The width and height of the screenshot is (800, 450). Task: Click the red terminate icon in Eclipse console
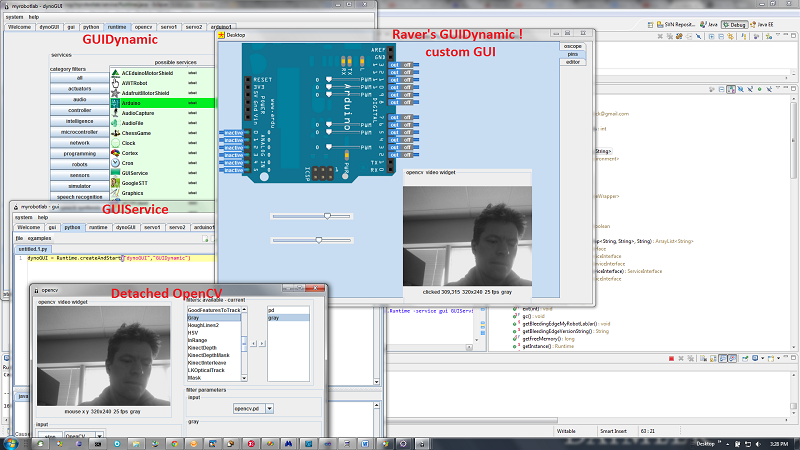671,359
